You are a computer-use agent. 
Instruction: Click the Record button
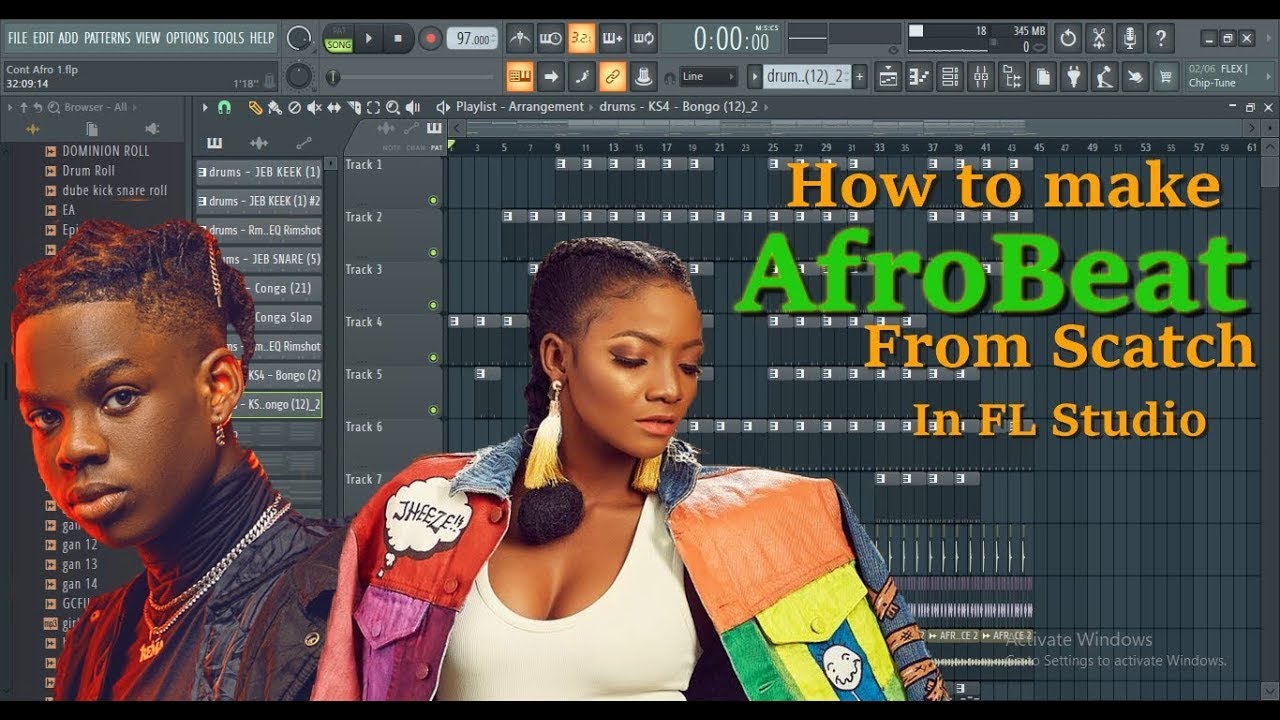pyautogui.click(x=430, y=39)
